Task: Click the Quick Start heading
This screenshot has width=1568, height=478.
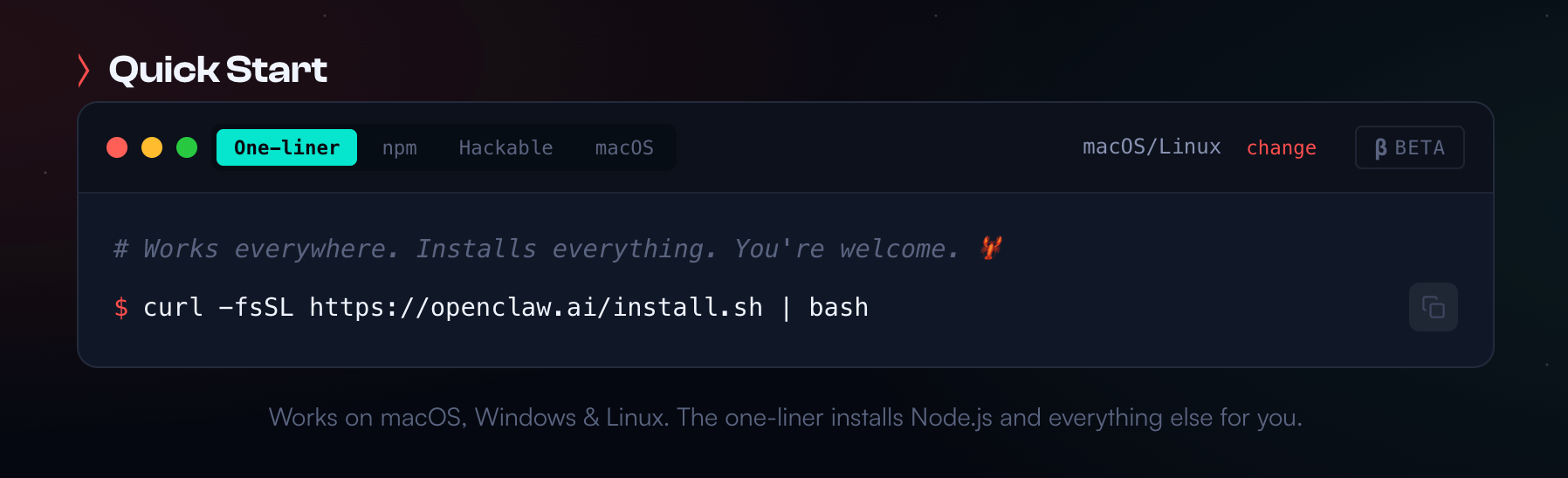Action: pos(218,70)
